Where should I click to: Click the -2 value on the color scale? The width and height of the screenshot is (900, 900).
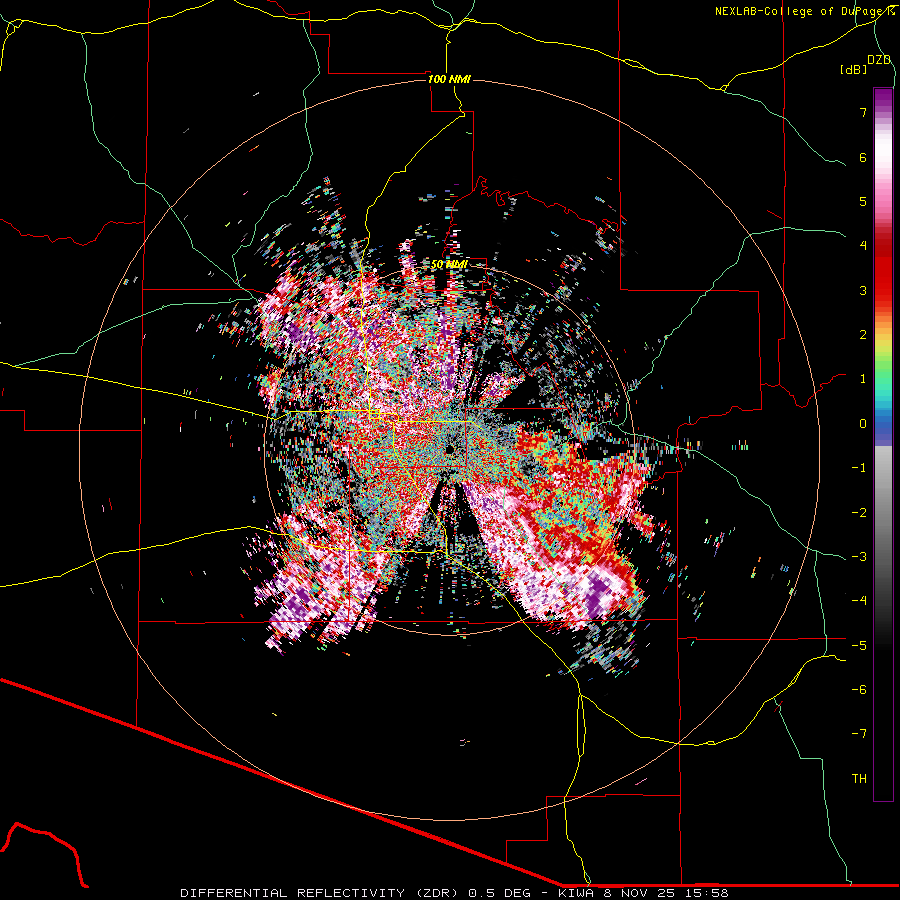tap(859, 513)
